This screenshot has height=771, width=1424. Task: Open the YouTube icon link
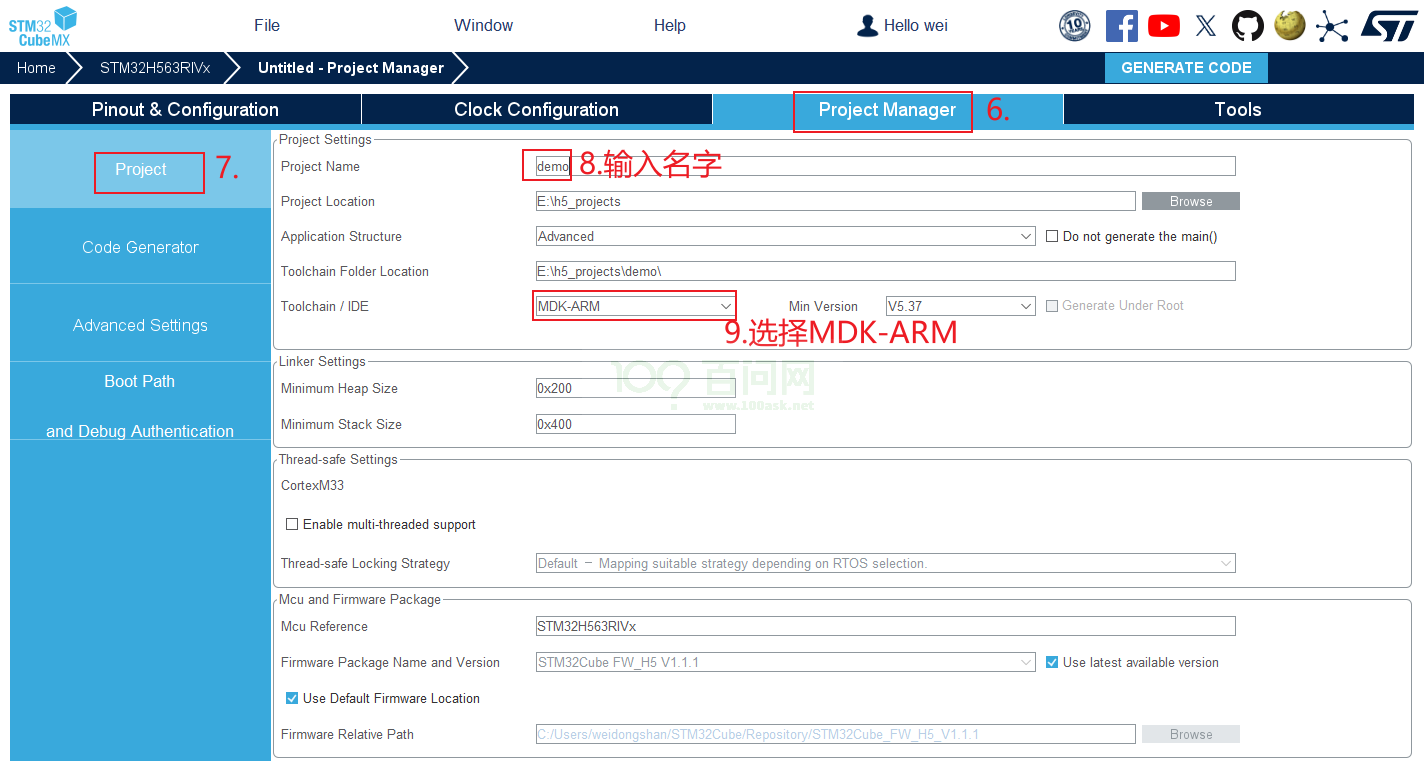(x=1164, y=26)
